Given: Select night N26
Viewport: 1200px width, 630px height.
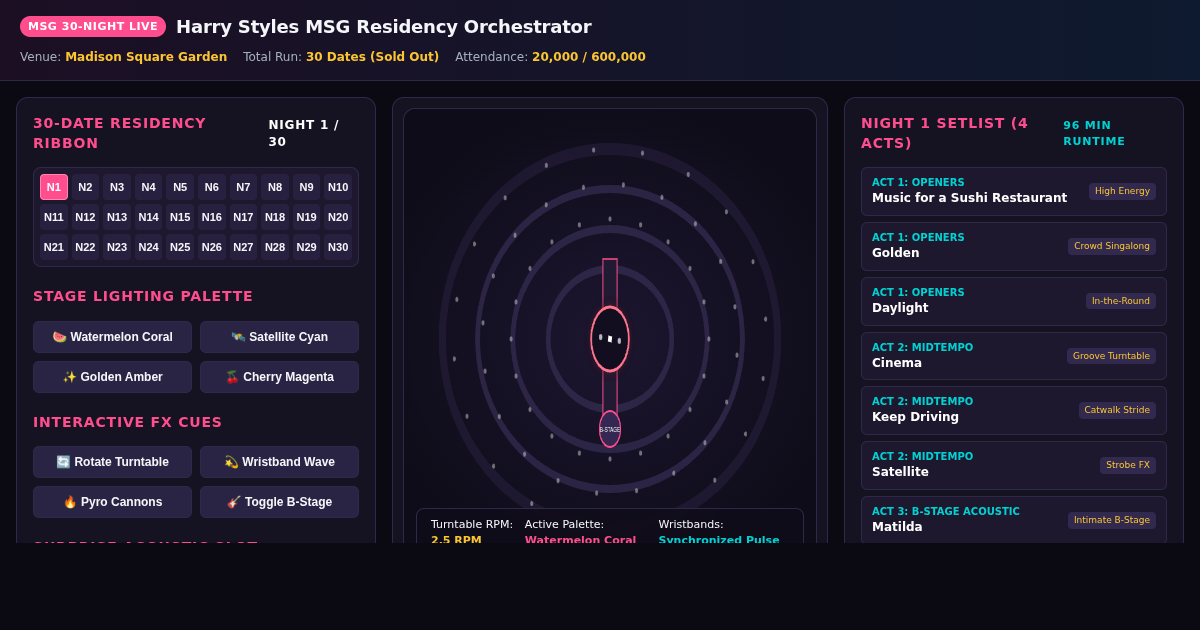Looking at the screenshot, I should point(212,247).
